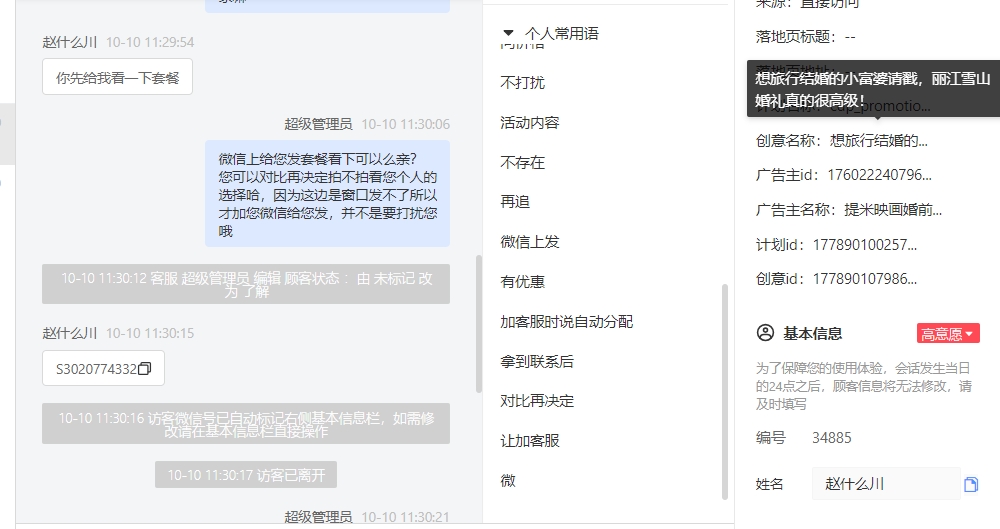Click the 广告主id value 176022240796...
This screenshot has width=1000, height=529.
(879, 175)
